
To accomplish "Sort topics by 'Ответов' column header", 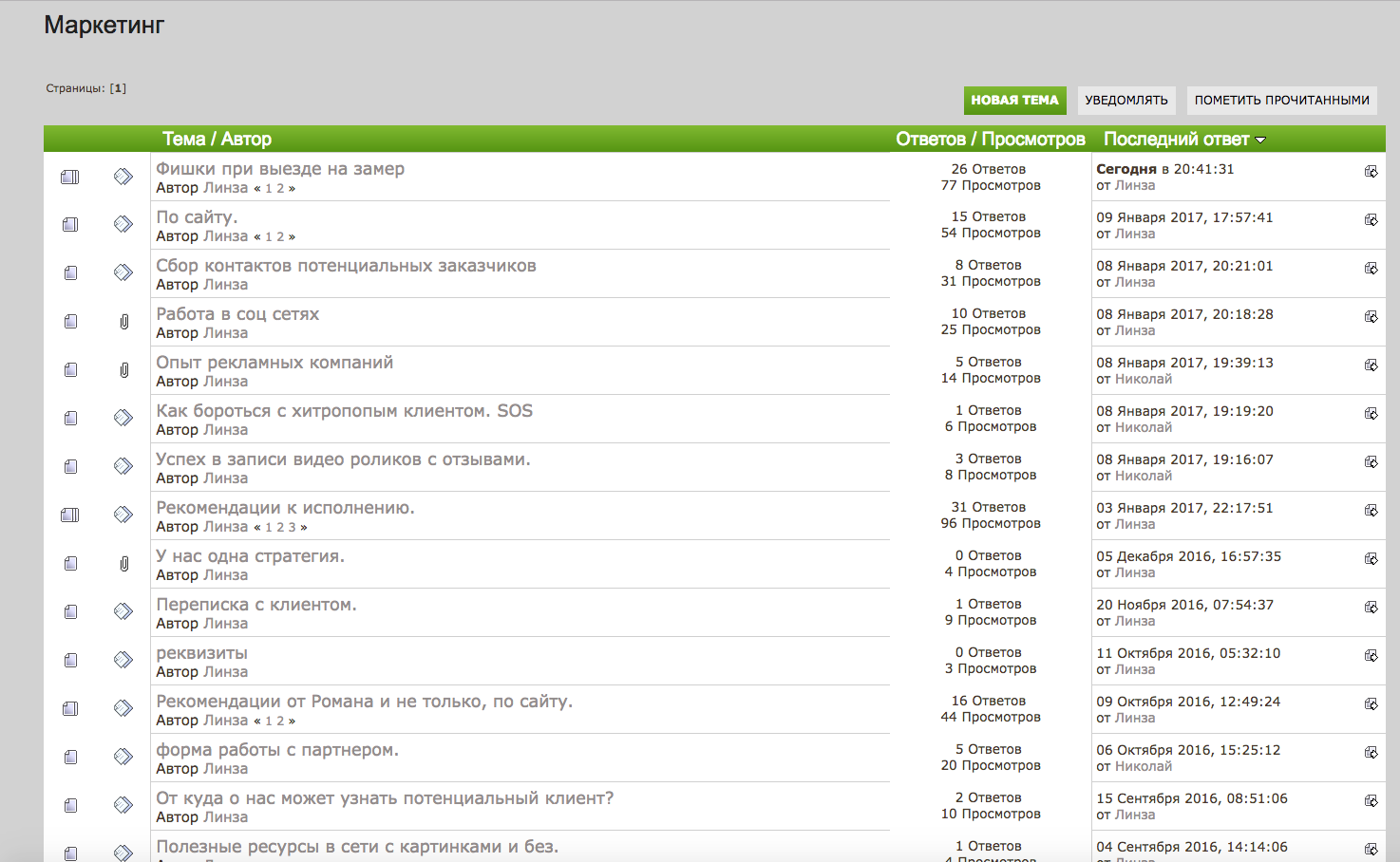I will (930, 140).
